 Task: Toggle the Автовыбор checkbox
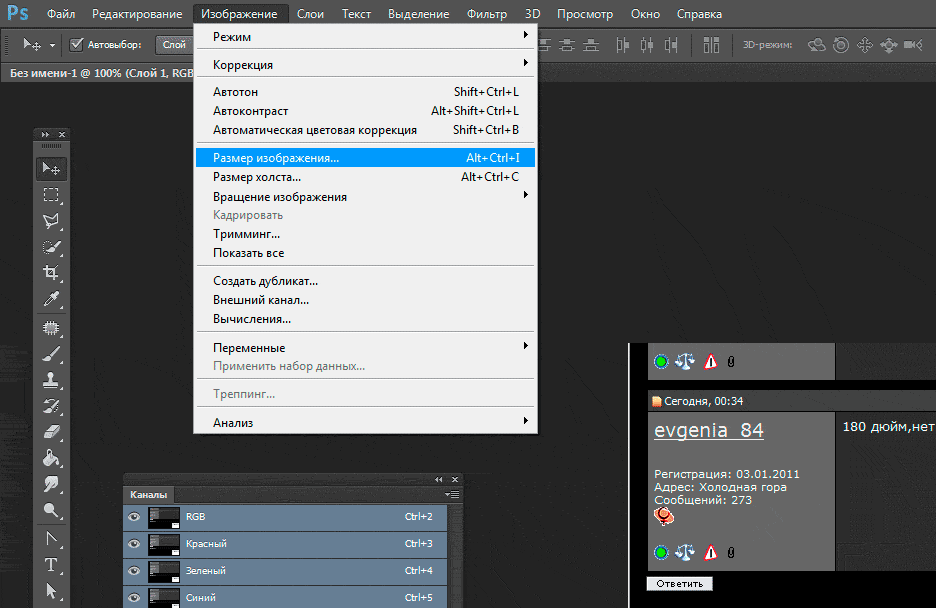[x=77, y=44]
